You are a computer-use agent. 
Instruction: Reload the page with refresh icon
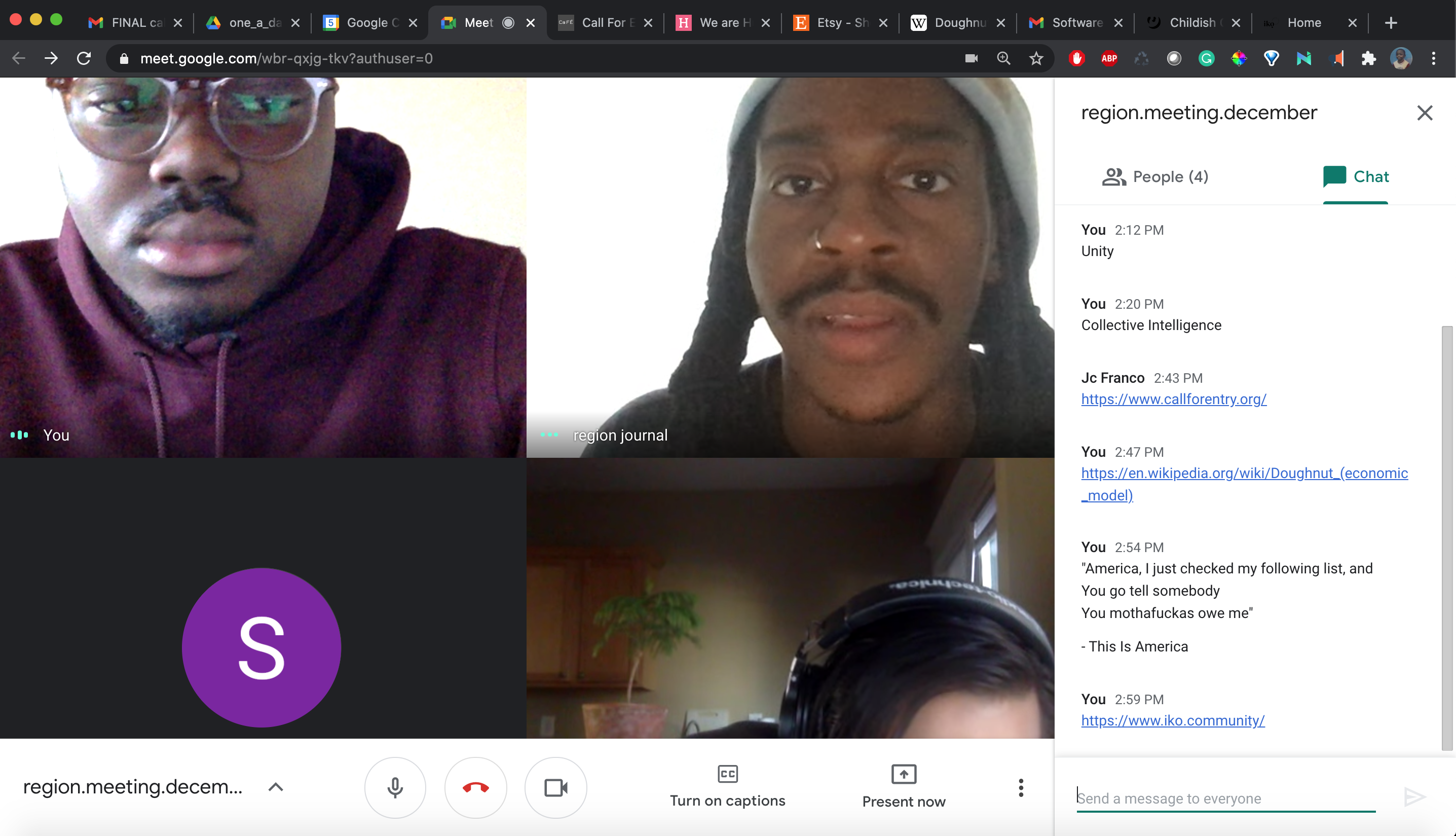[x=84, y=58]
